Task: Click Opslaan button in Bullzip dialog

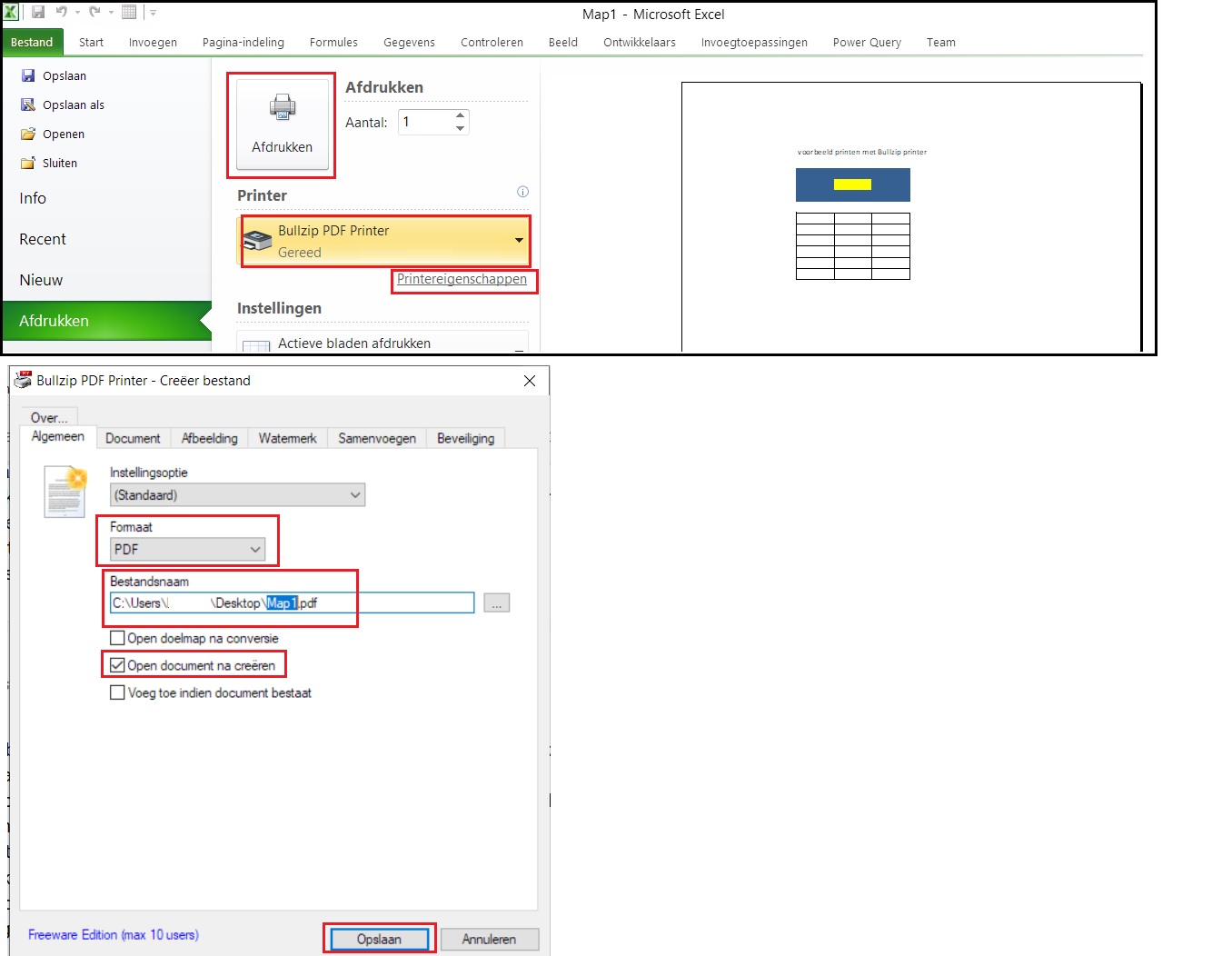Action: click(x=379, y=939)
